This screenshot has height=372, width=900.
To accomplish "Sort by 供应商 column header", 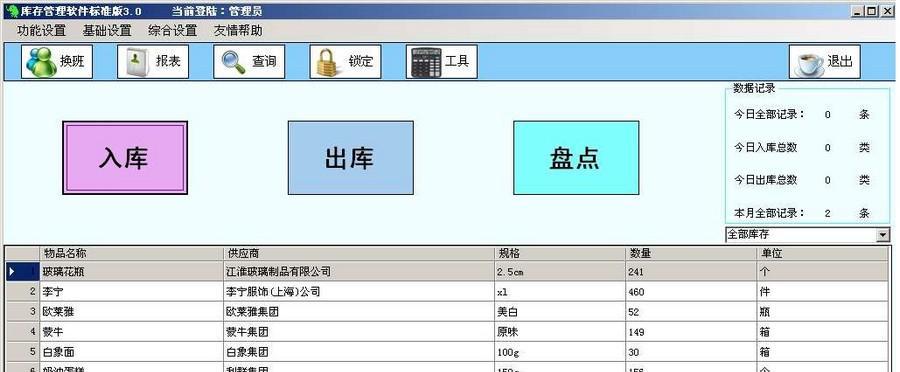I will [x=359, y=253].
